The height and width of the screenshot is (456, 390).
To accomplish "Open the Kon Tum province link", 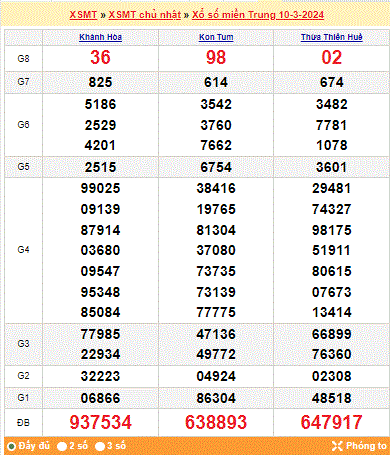I will tap(216, 37).
